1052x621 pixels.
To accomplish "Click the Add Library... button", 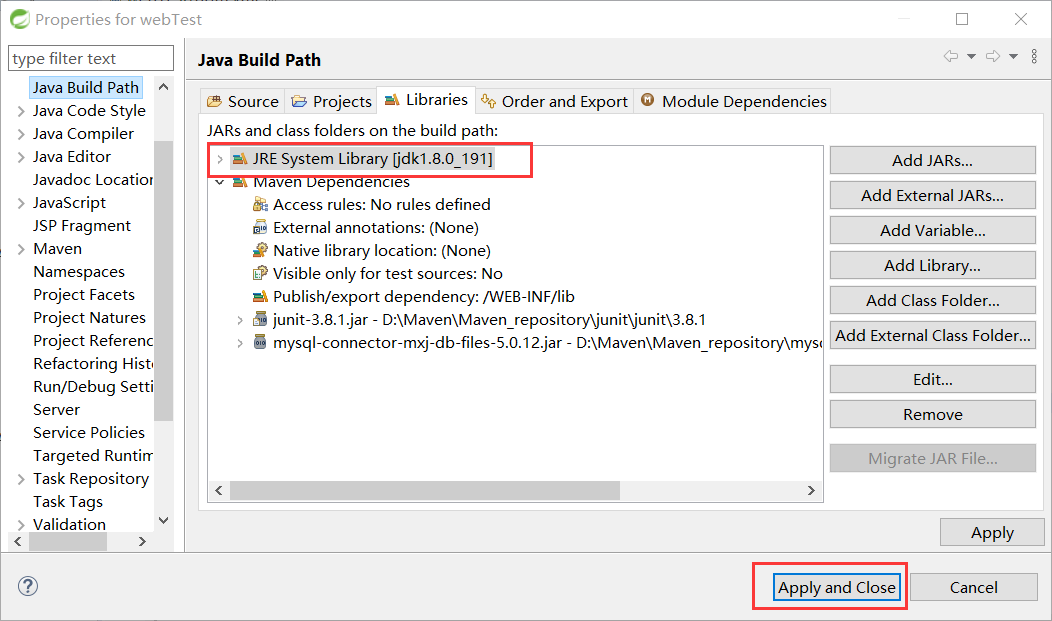I will tap(933, 265).
